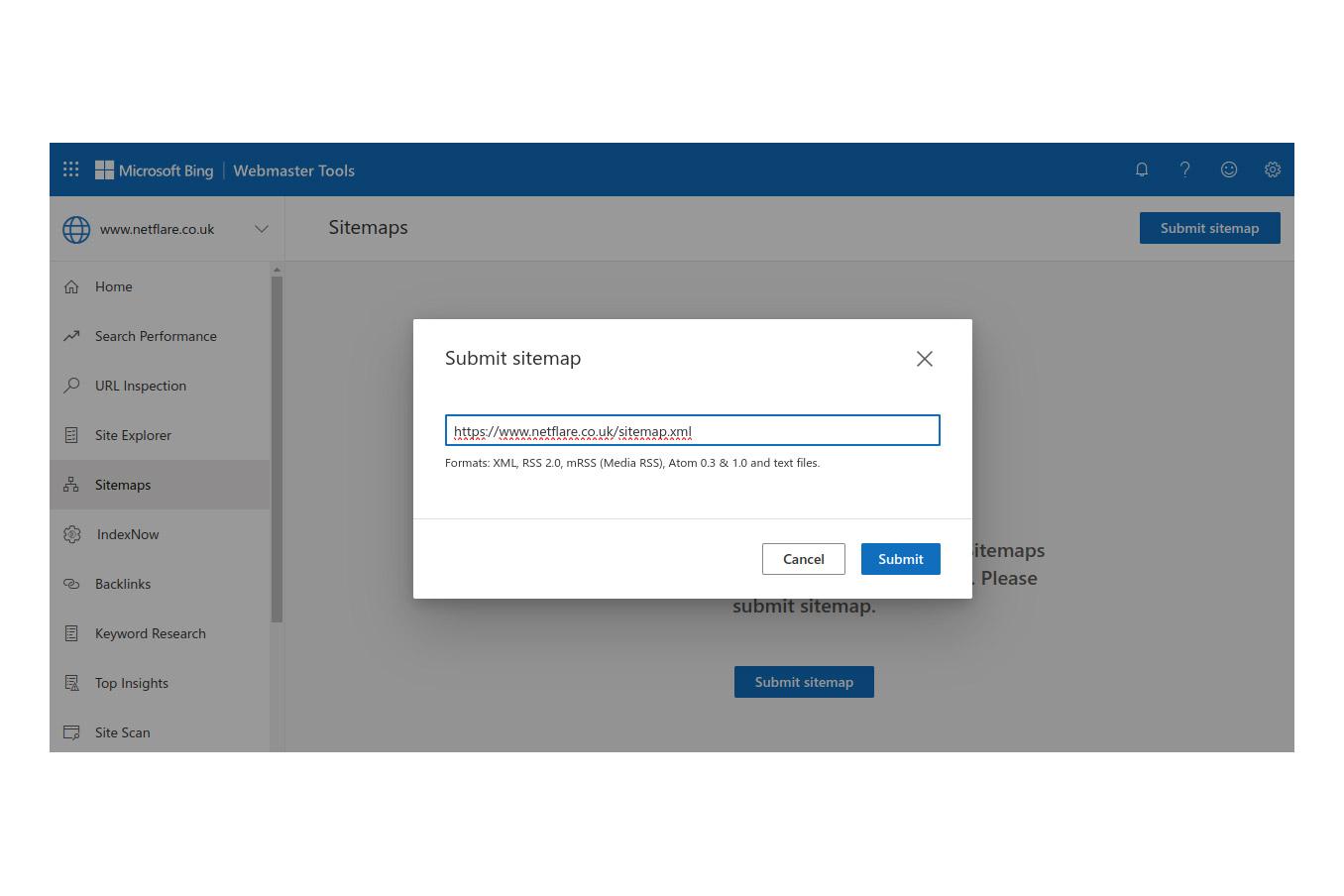Click the feedback smiley face icon
1344x896 pixels.
(1229, 169)
